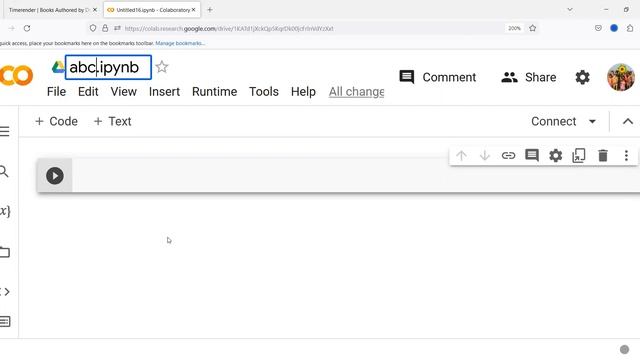This screenshot has height=360, width=640.
Task: Open the variables {x} sidebar panel
Action: click(x=5, y=211)
